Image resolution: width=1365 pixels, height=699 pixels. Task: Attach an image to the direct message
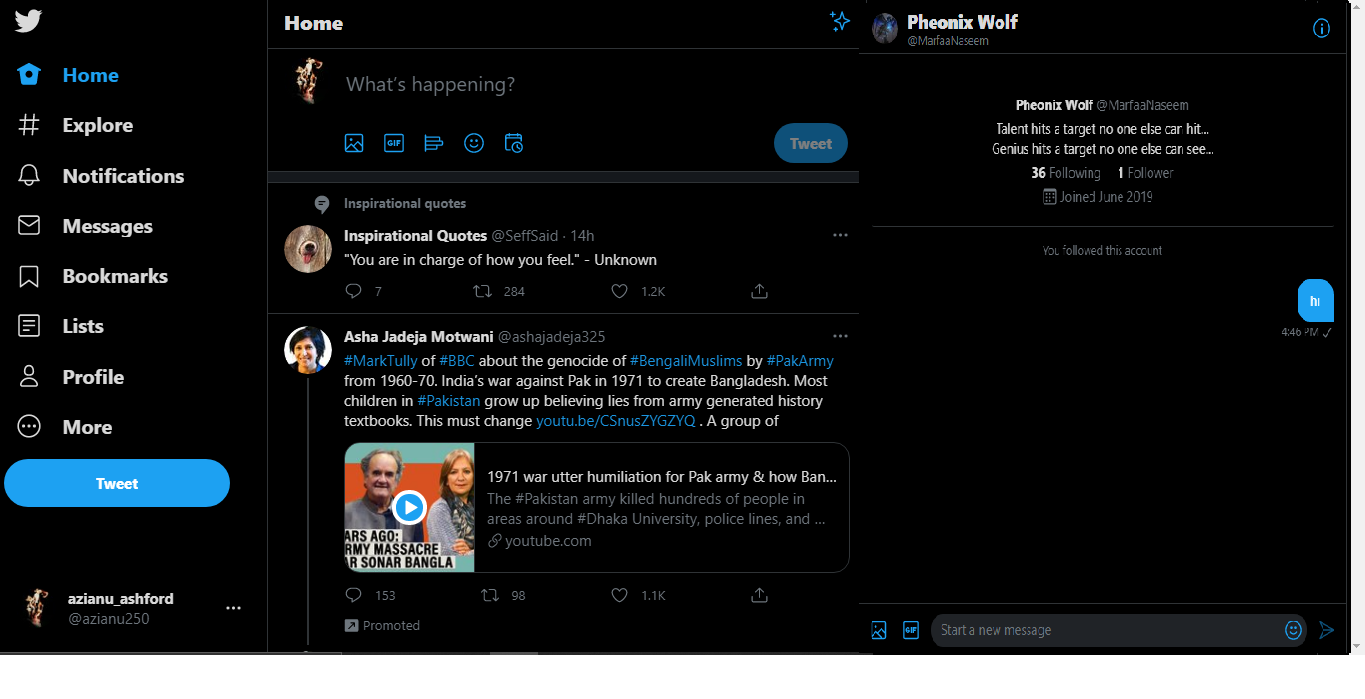tap(879, 630)
